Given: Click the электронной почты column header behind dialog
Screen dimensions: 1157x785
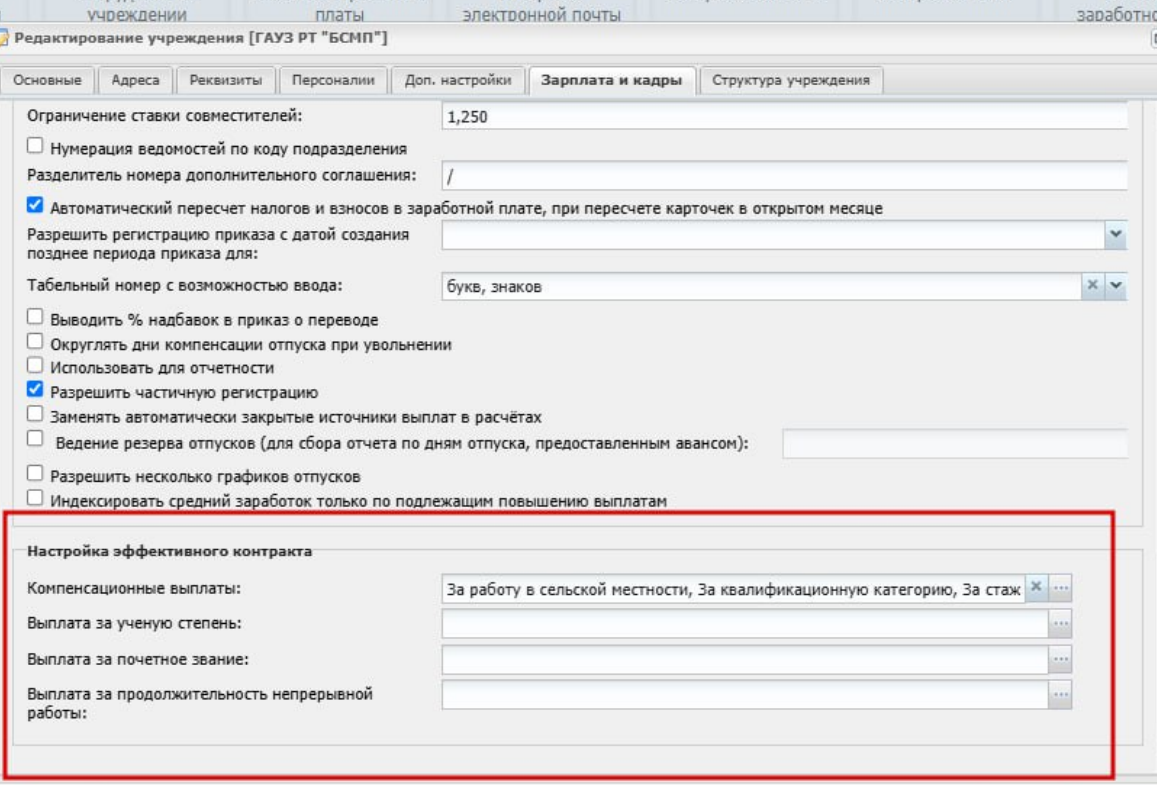Looking at the screenshot, I should click(x=541, y=15).
